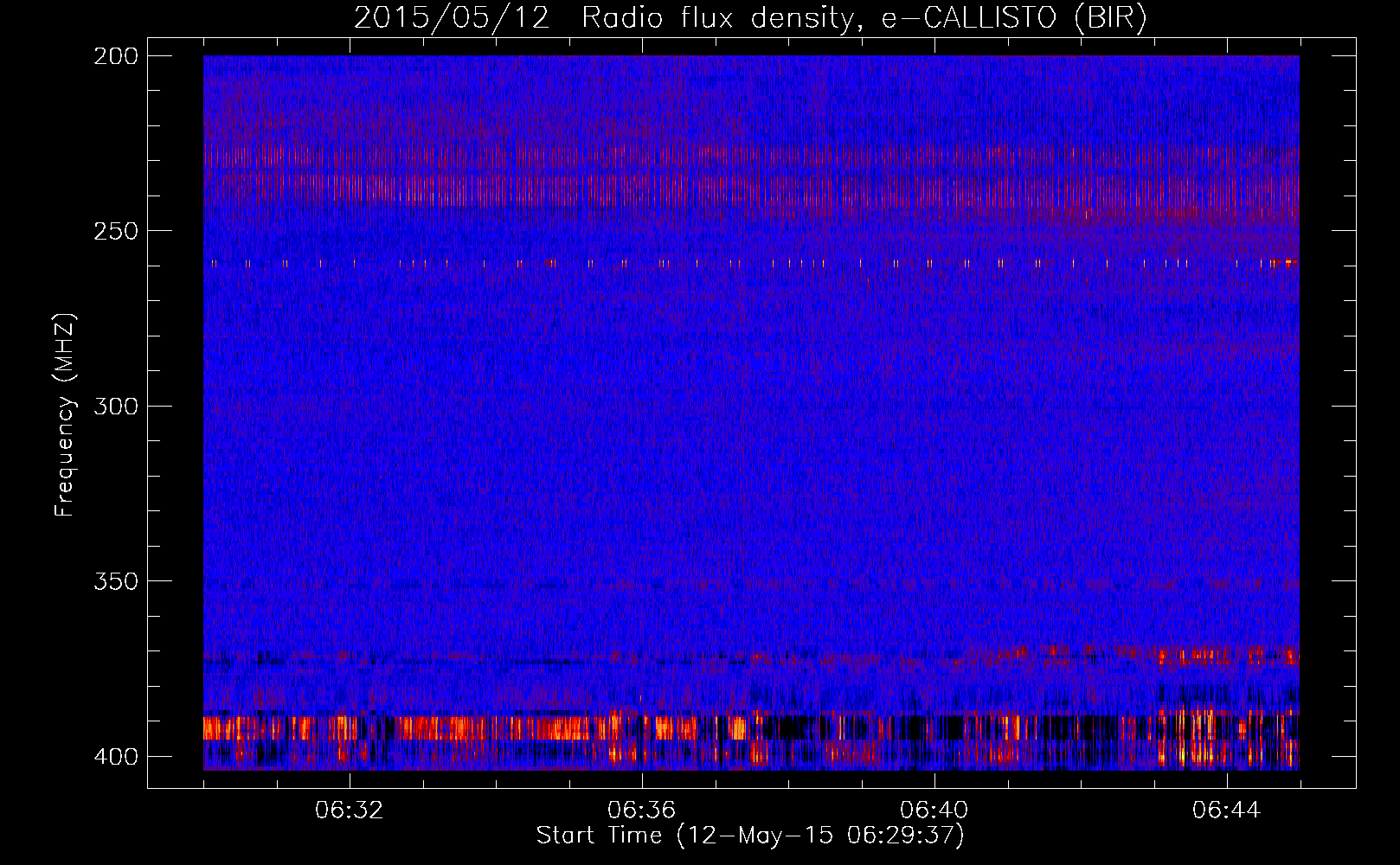Click the 300 frequency tick label
This screenshot has height=865, width=1400.
116,406
